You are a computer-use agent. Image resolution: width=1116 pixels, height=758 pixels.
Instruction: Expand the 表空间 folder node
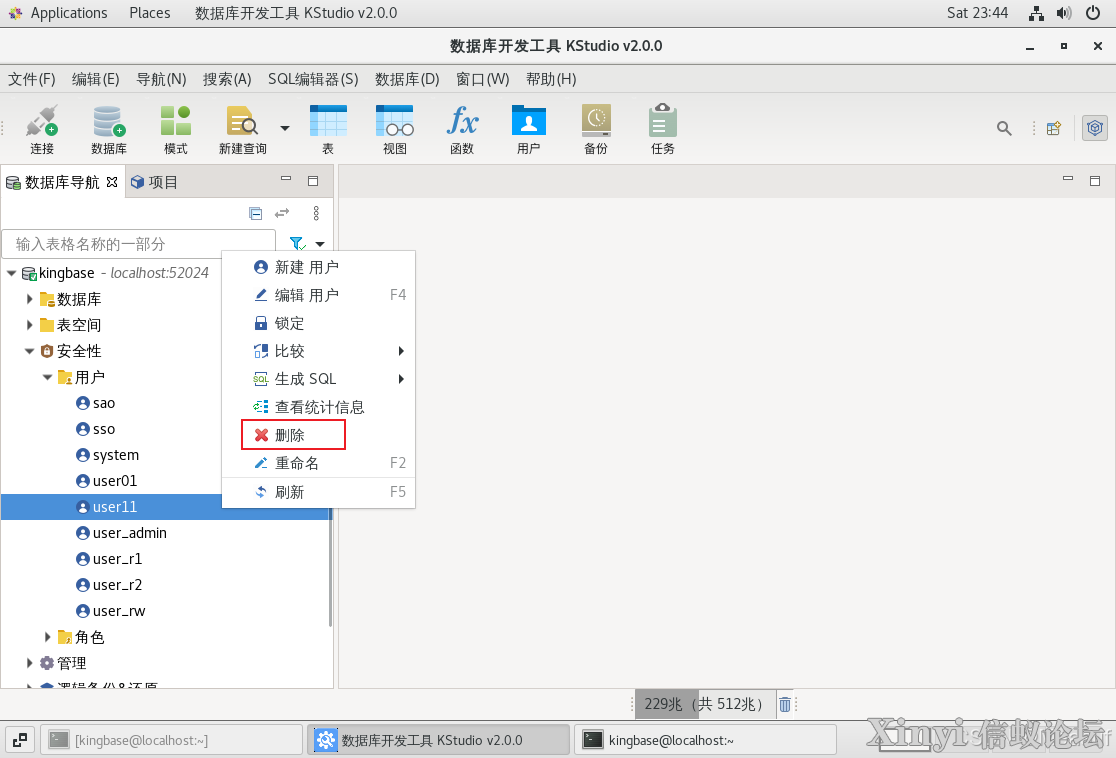[x=29, y=325]
